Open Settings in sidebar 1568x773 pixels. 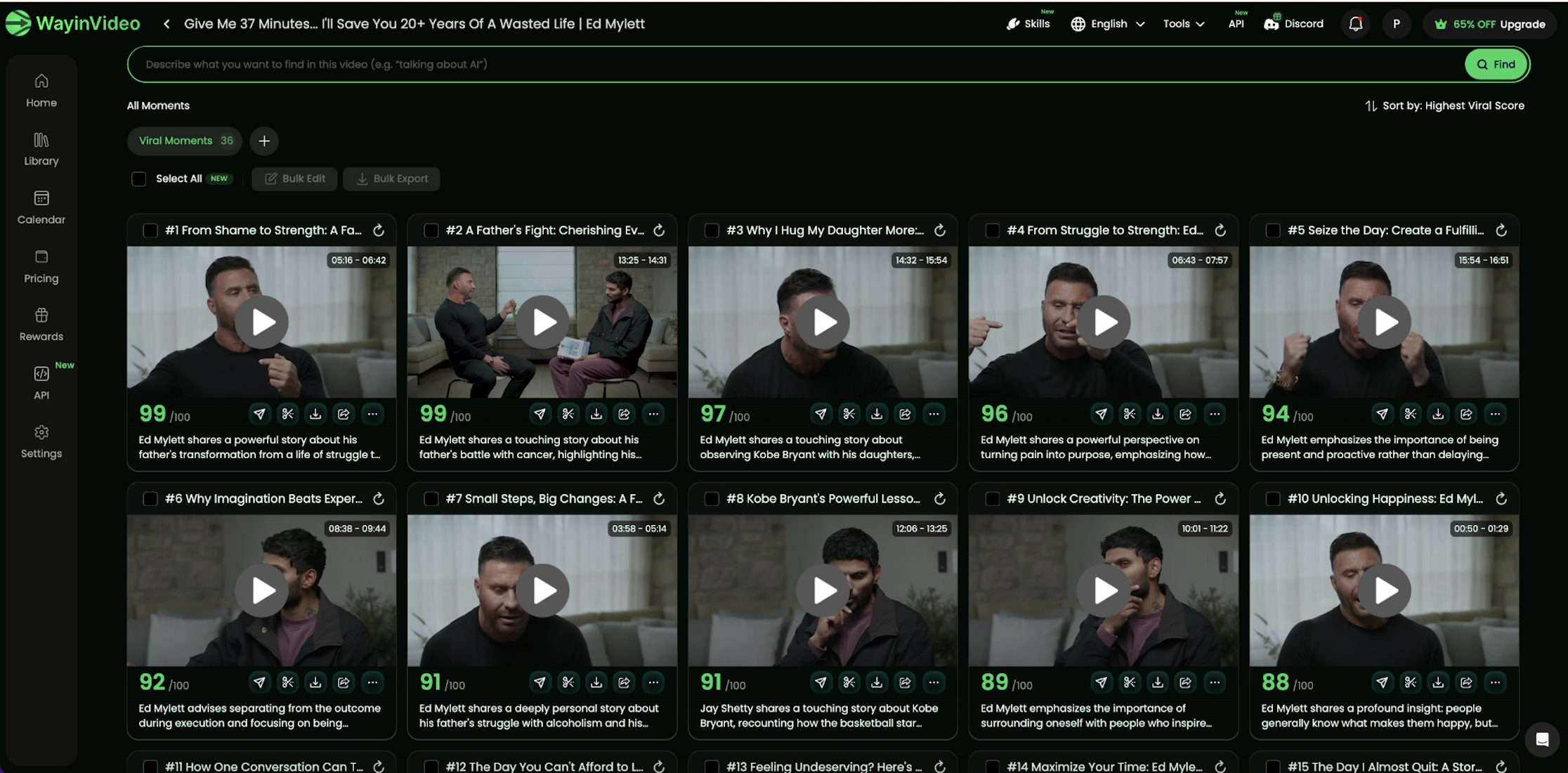click(x=41, y=442)
